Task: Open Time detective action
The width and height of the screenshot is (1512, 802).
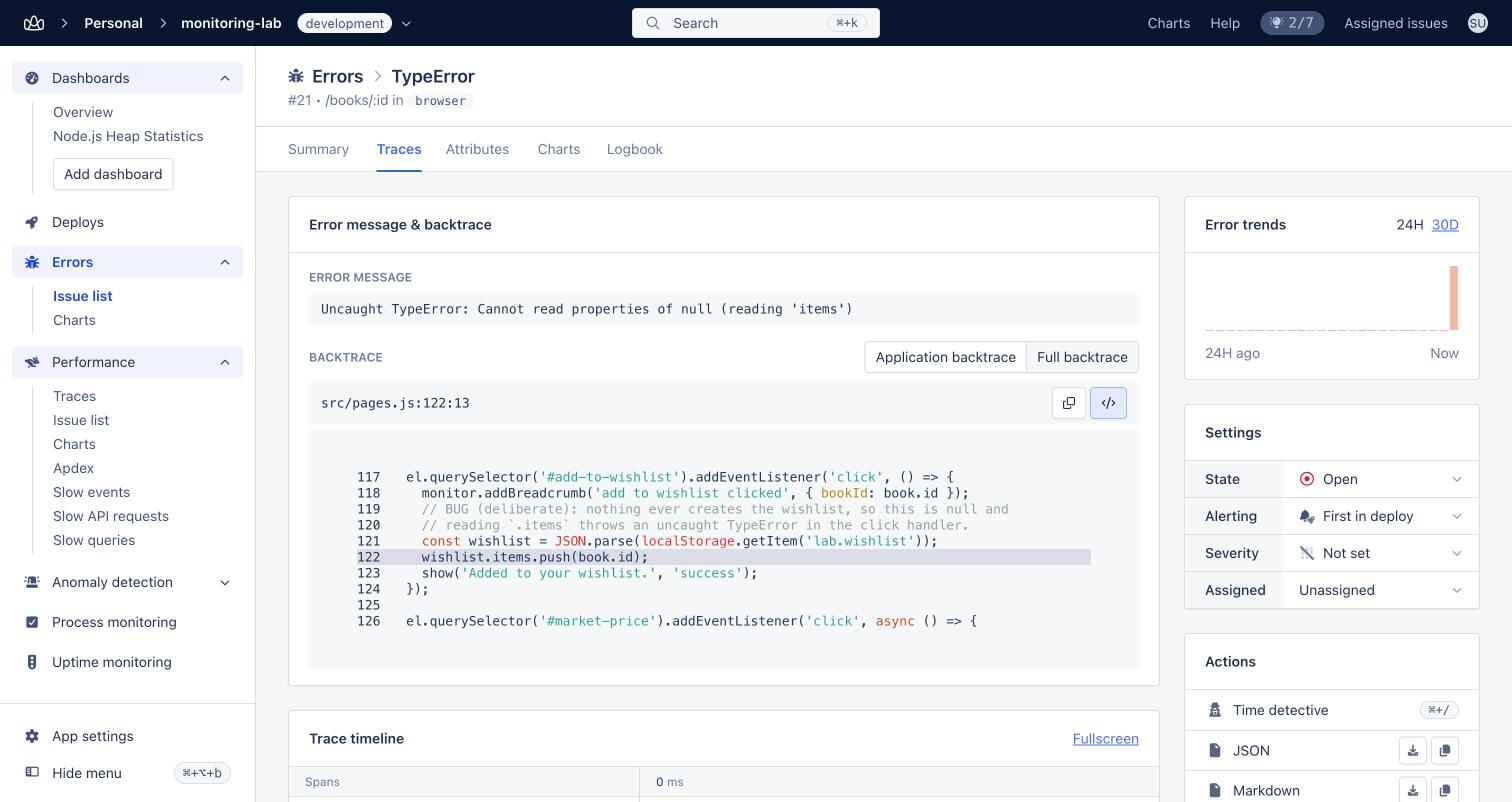Action: 1332,710
